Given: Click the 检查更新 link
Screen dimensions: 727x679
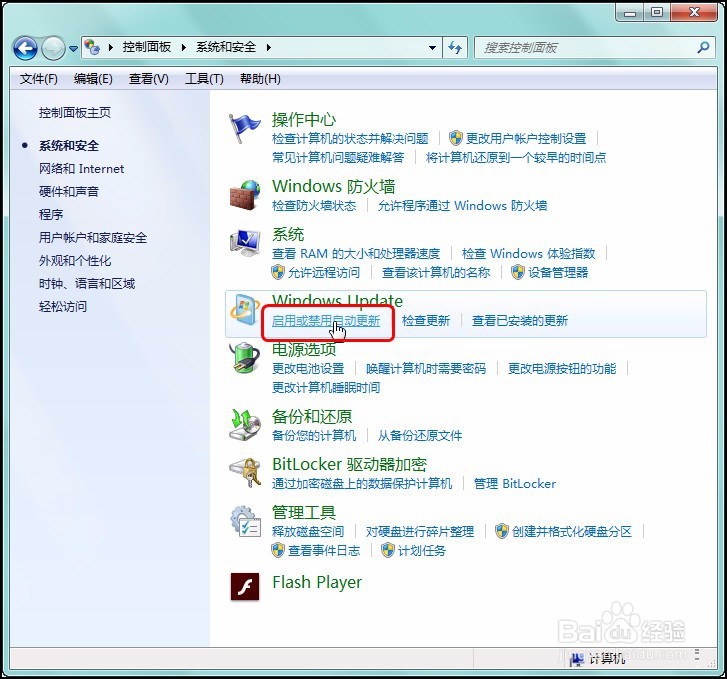Looking at the screenshot, I should click(x=426, y=321).
